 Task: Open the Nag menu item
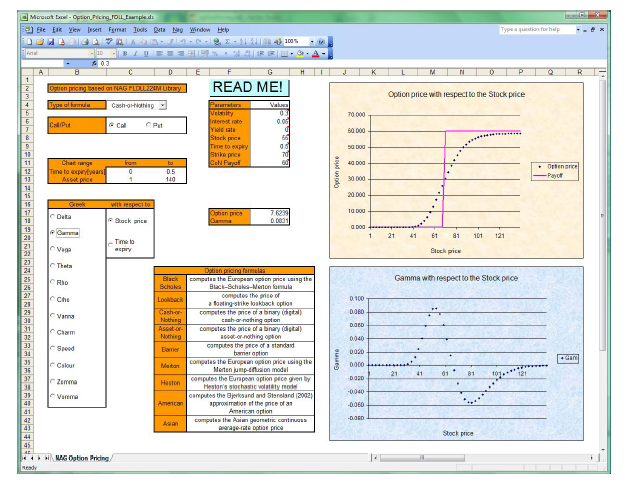click(177, 30)
